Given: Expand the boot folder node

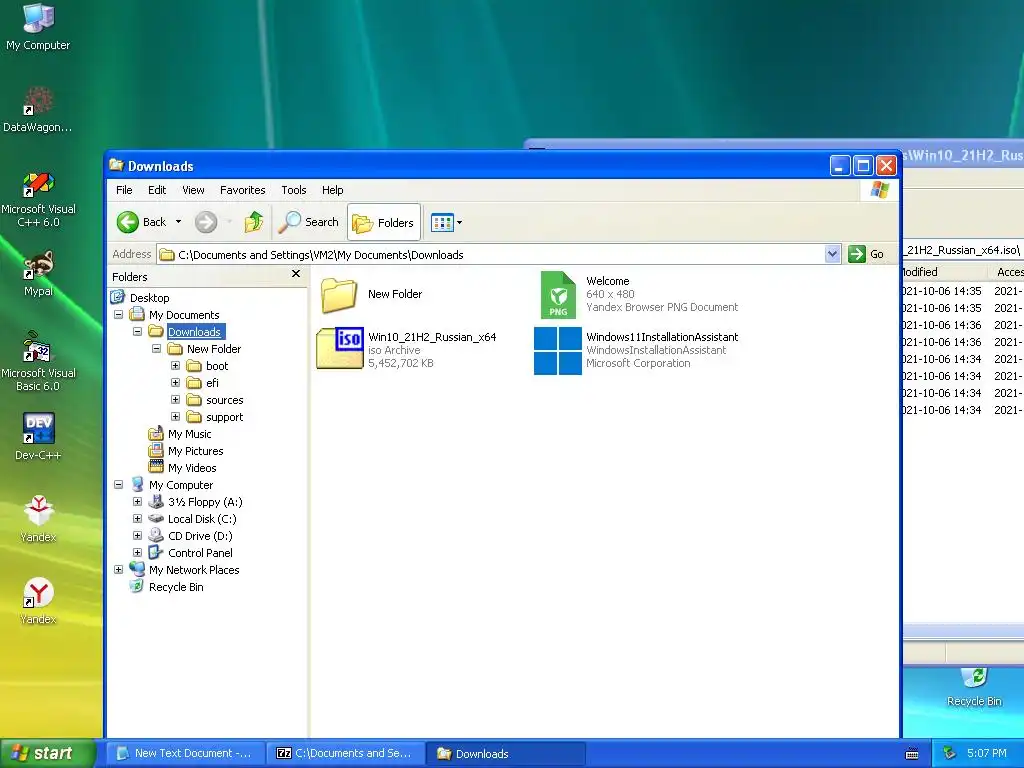Looking at the screenshot, I should click(x=175, y=365).
